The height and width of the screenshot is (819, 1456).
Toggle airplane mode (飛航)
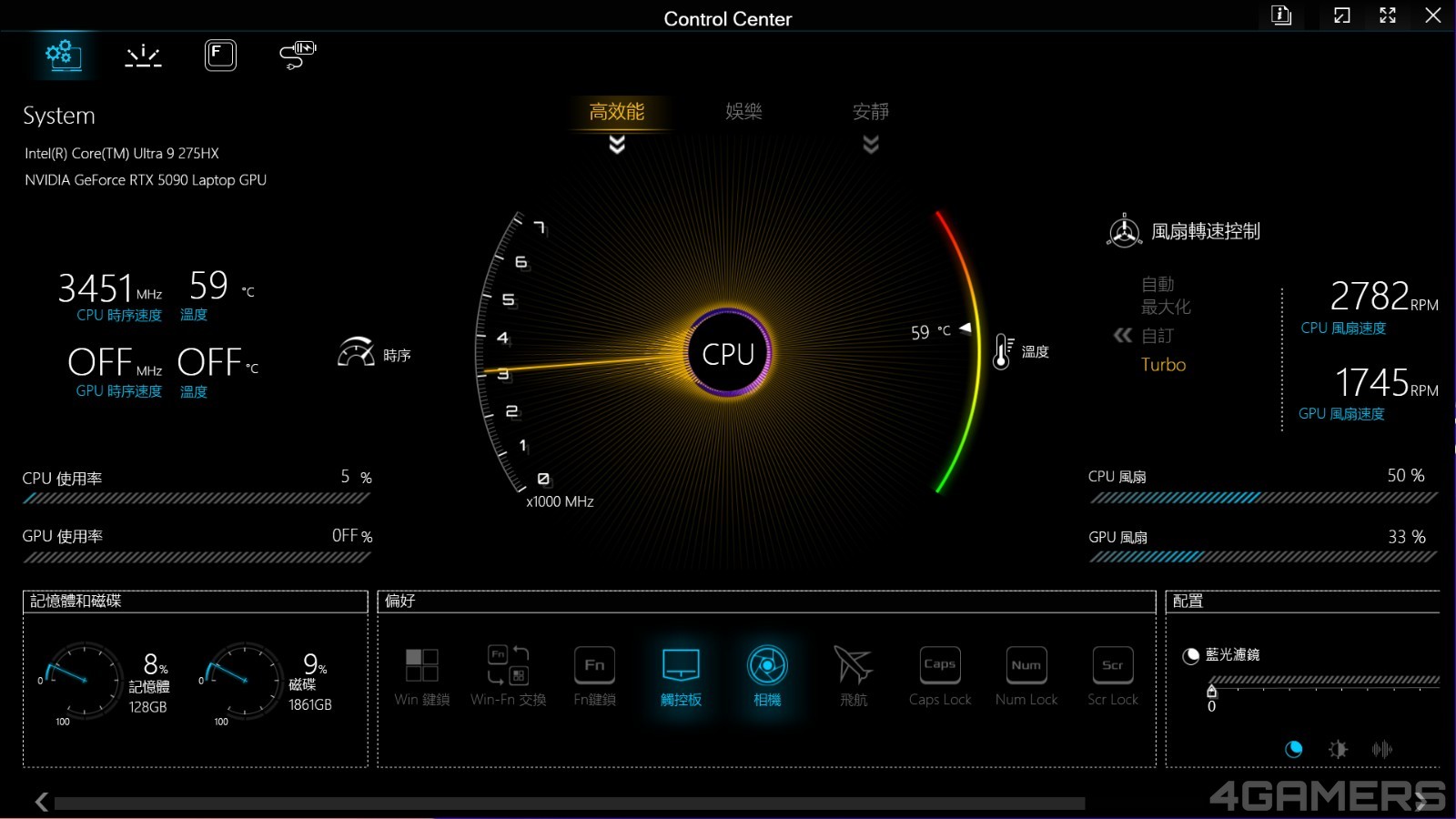(854, 667)
